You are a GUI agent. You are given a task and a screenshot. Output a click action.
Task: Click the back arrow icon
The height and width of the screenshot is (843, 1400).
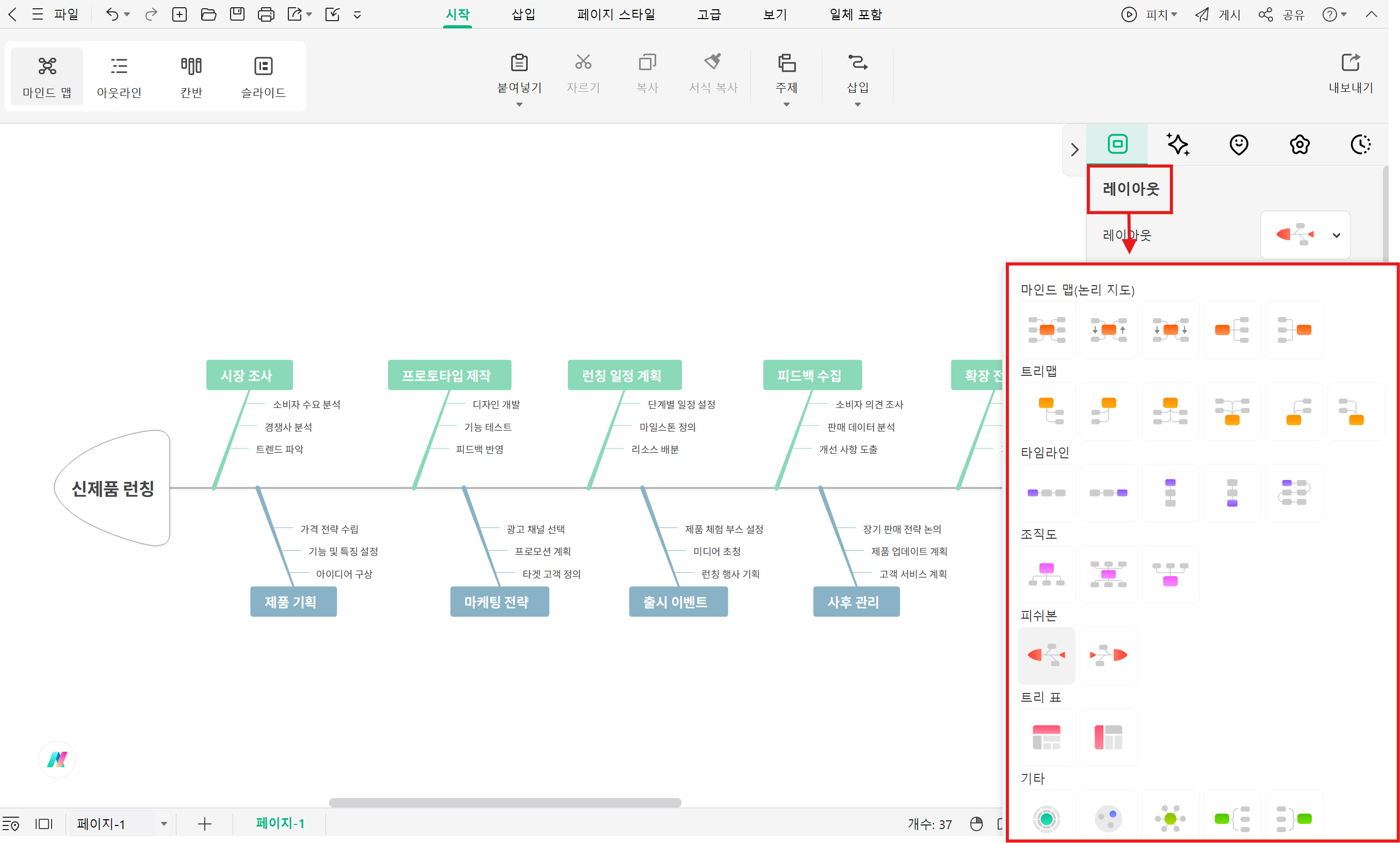point(12,14)
